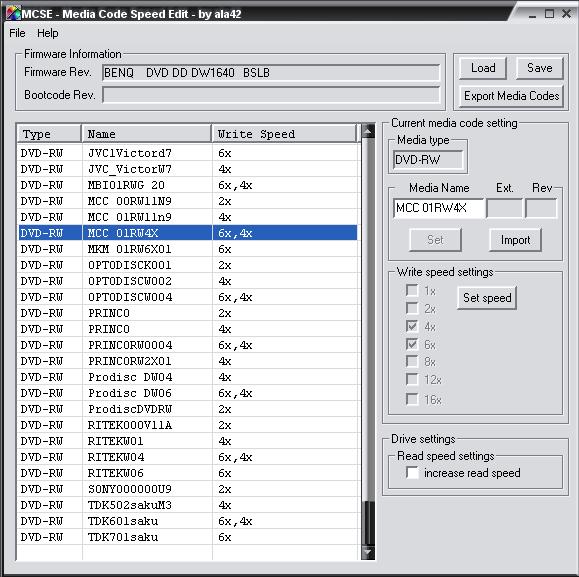Toggle the 8x write speed checkbox
This screenshot has width=579, height=577.
(412, 361)
